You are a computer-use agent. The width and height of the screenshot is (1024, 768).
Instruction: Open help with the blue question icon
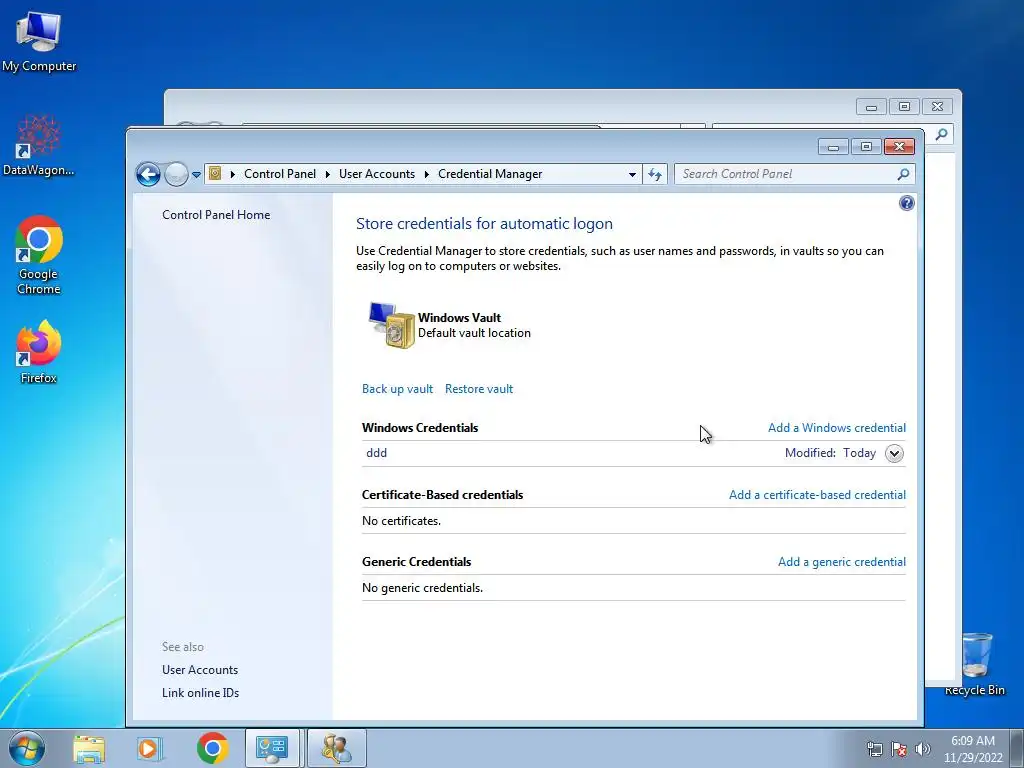click(x=906, y=203)
